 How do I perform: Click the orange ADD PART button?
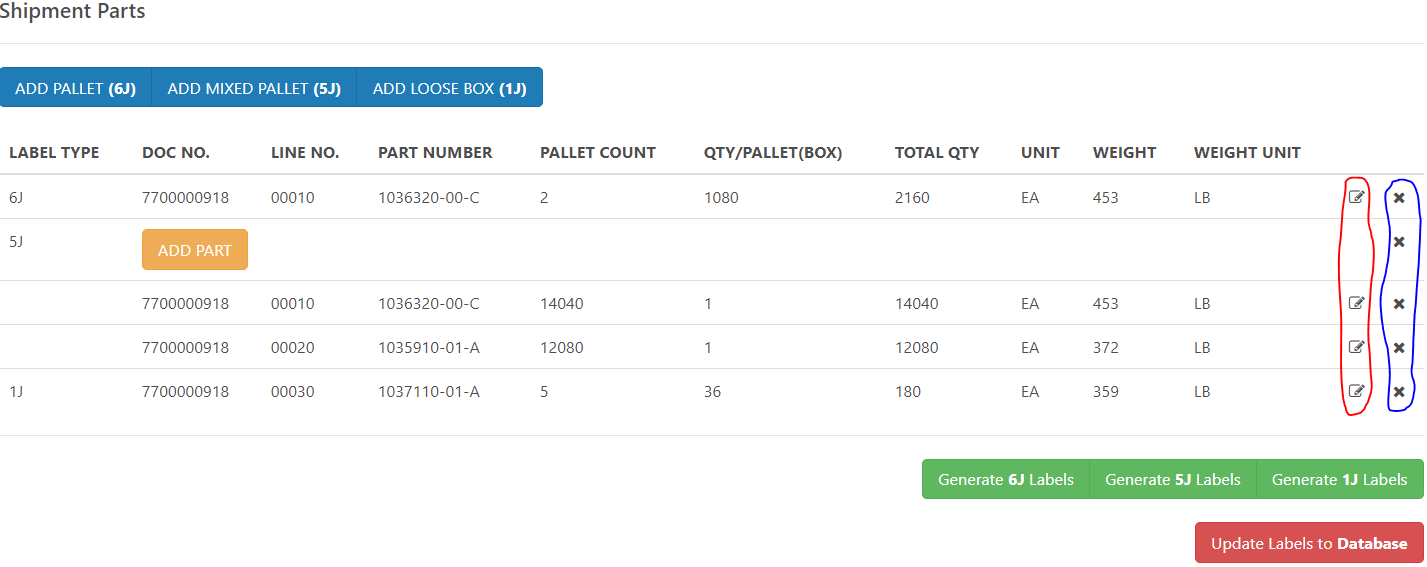pos(195,250)
